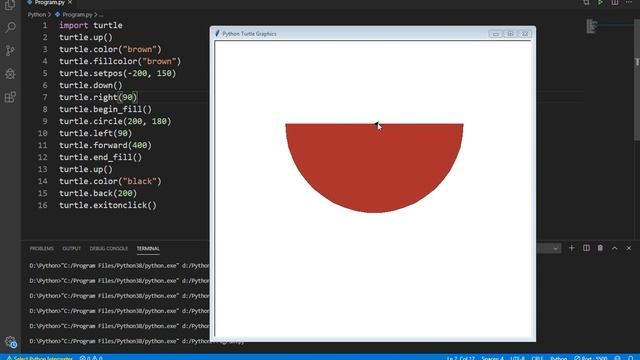640x360 pixels.
Task: Split the editor right
Action: point(615,3)
